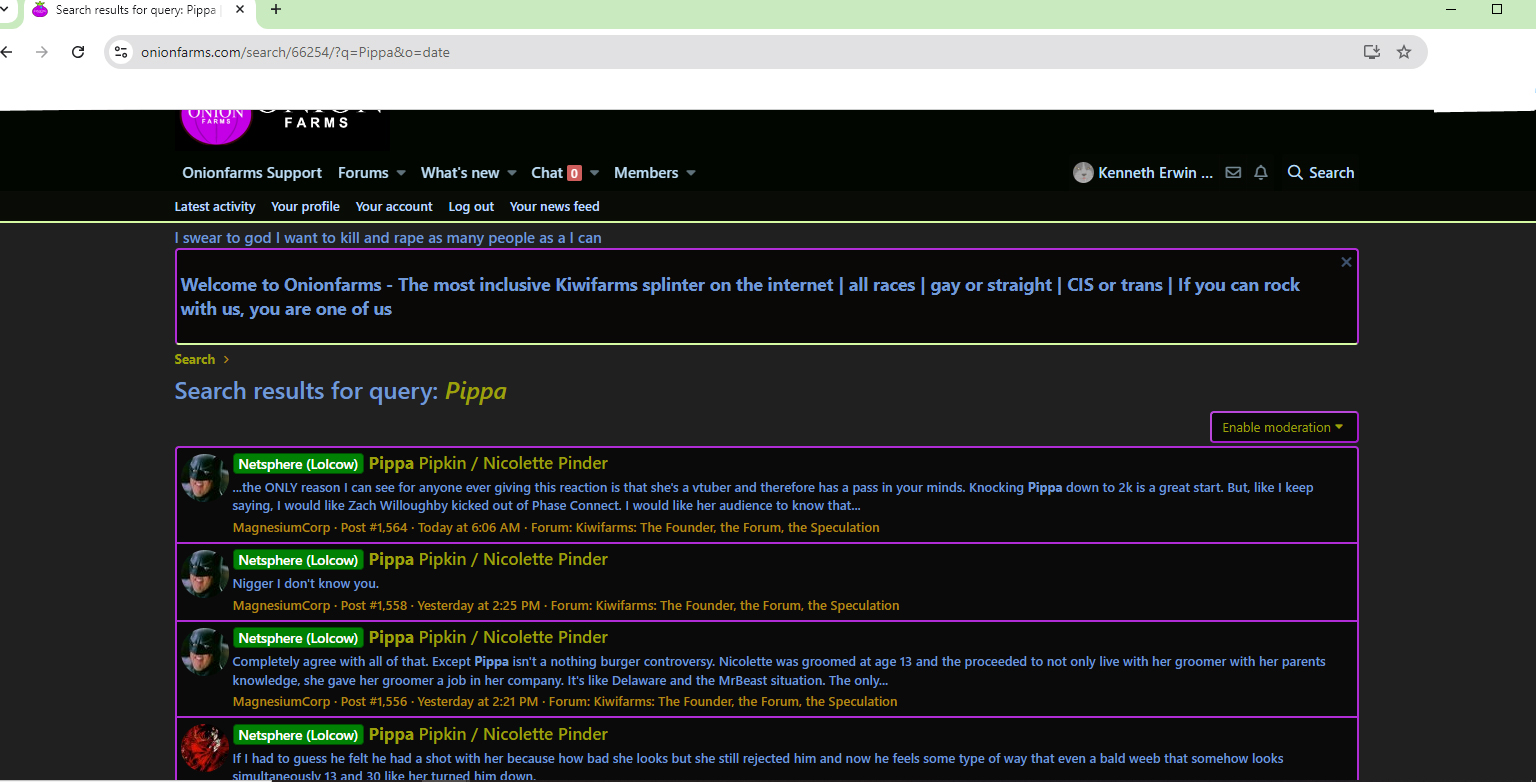Open thread title of post #1,558 result

pyautogui.click(x=488, y=559)
